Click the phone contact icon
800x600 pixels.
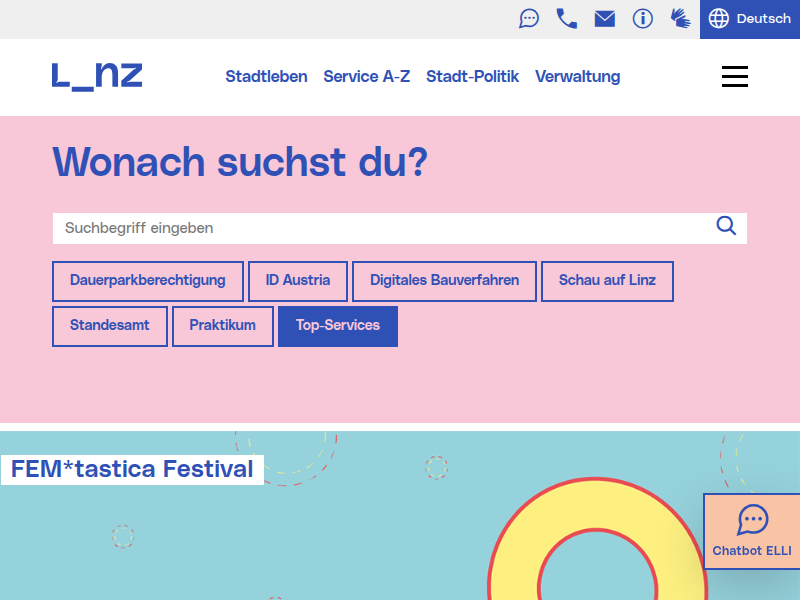click(x=566, y=19)
